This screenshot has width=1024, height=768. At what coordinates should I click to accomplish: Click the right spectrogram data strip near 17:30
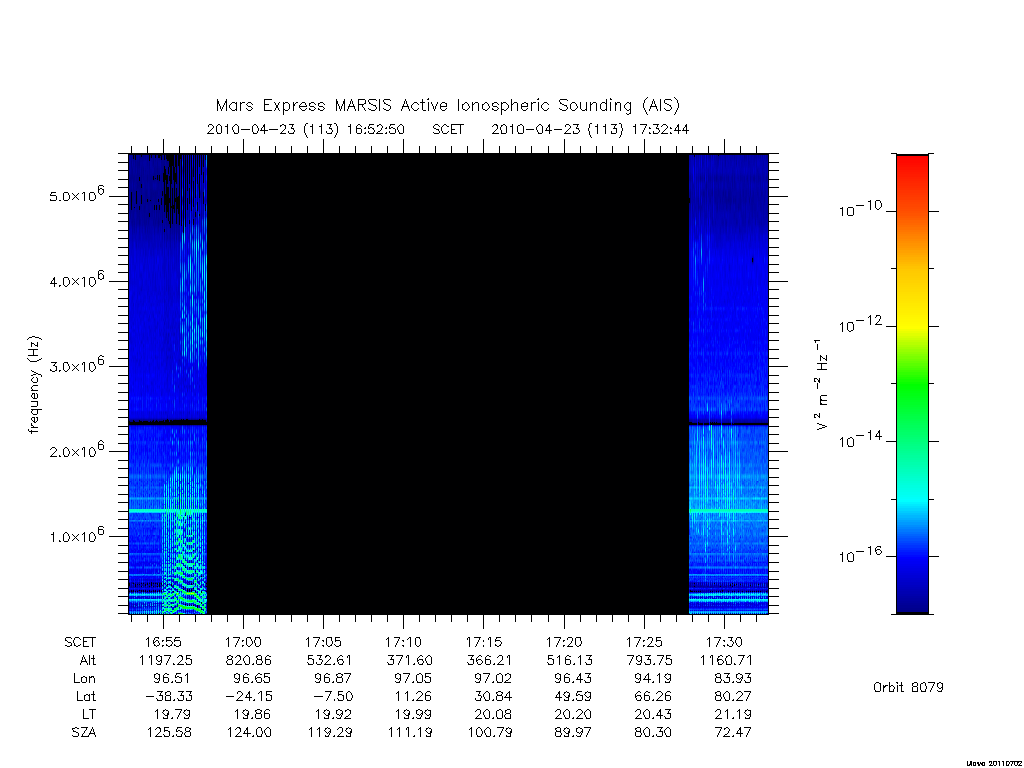click(x=729, y=384)
